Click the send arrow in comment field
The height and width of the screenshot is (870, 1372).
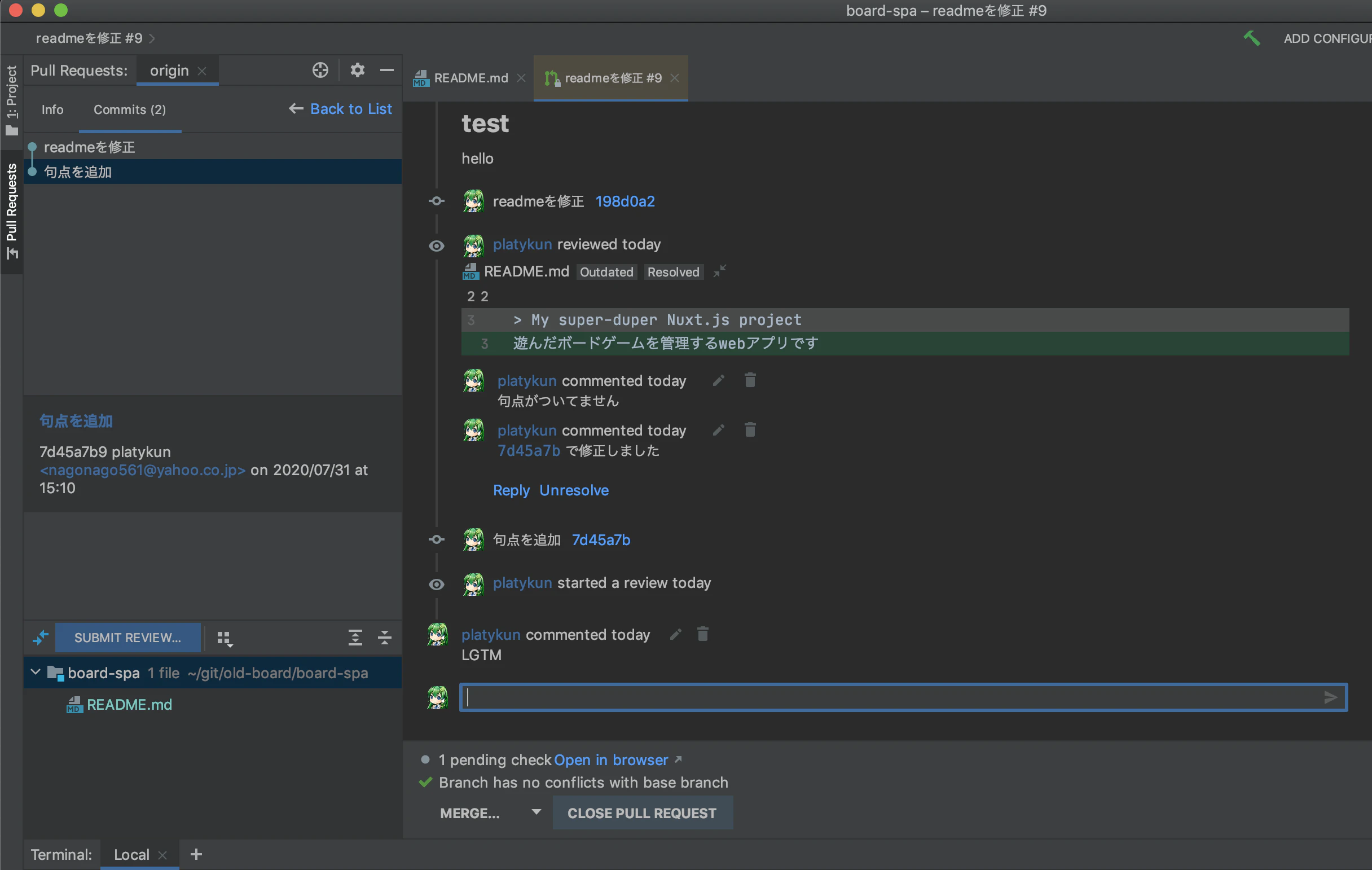(x=1330, y=697)
